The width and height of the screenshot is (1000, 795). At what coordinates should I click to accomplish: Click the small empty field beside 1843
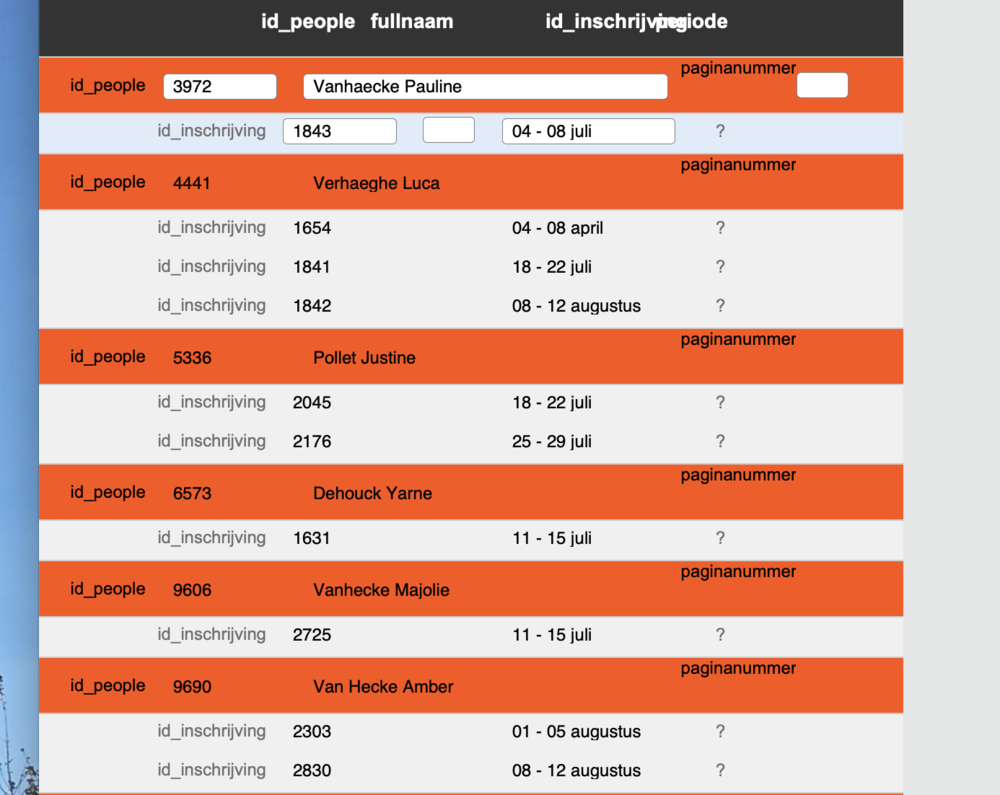coord(448,130)
